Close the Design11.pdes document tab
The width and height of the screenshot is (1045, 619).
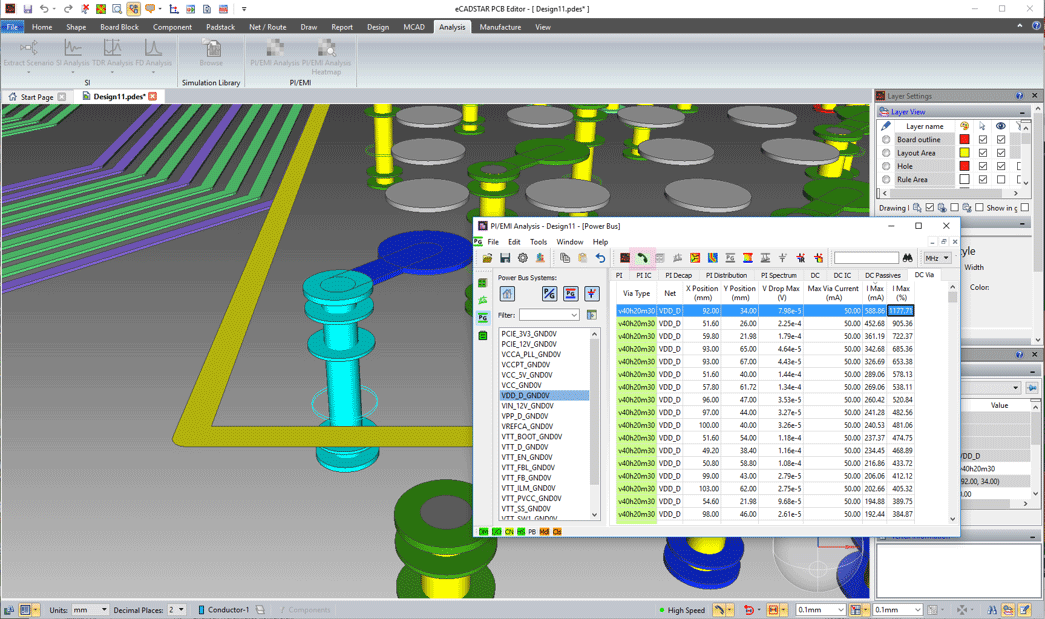point(153,97)
